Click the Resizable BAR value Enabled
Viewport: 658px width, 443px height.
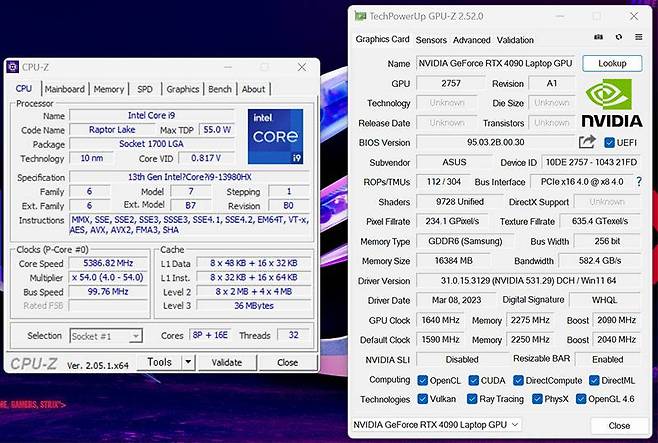click(x=607, y=360)
